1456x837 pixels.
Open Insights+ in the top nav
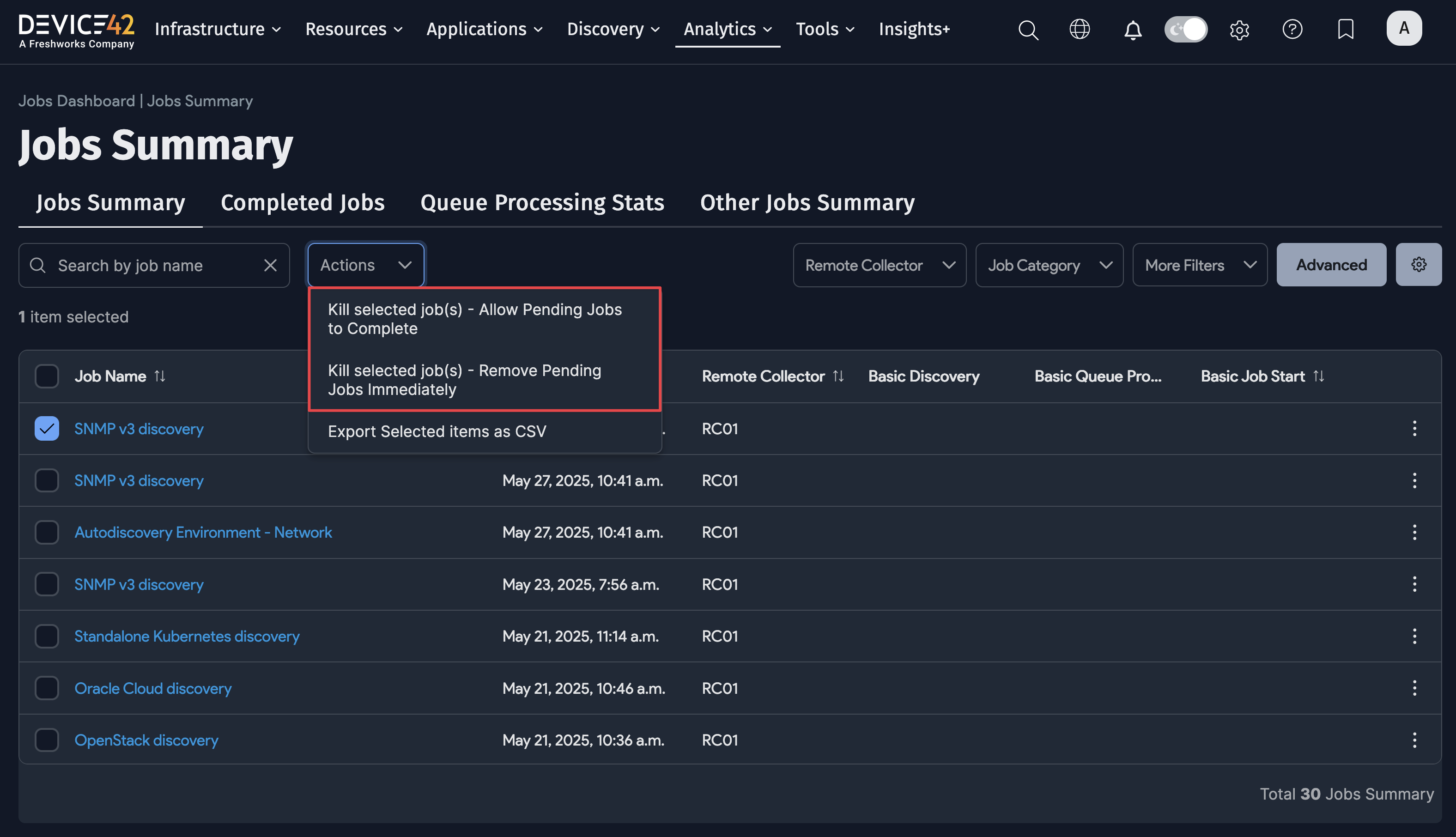pyautogui.click(x=914, y=29)
